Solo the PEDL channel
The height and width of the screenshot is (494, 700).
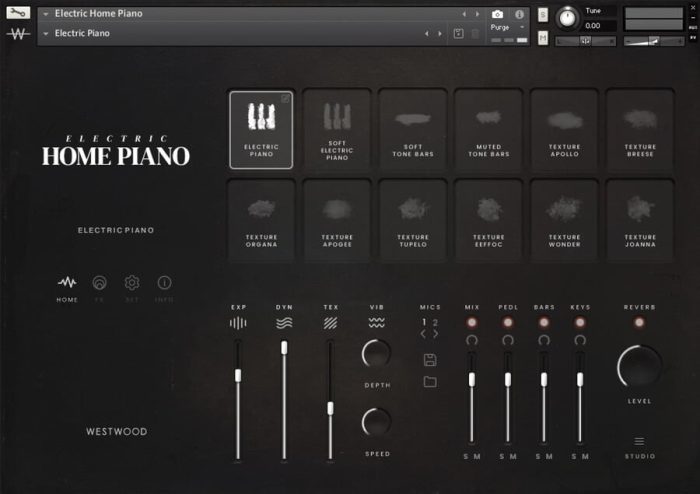point(502,457)
